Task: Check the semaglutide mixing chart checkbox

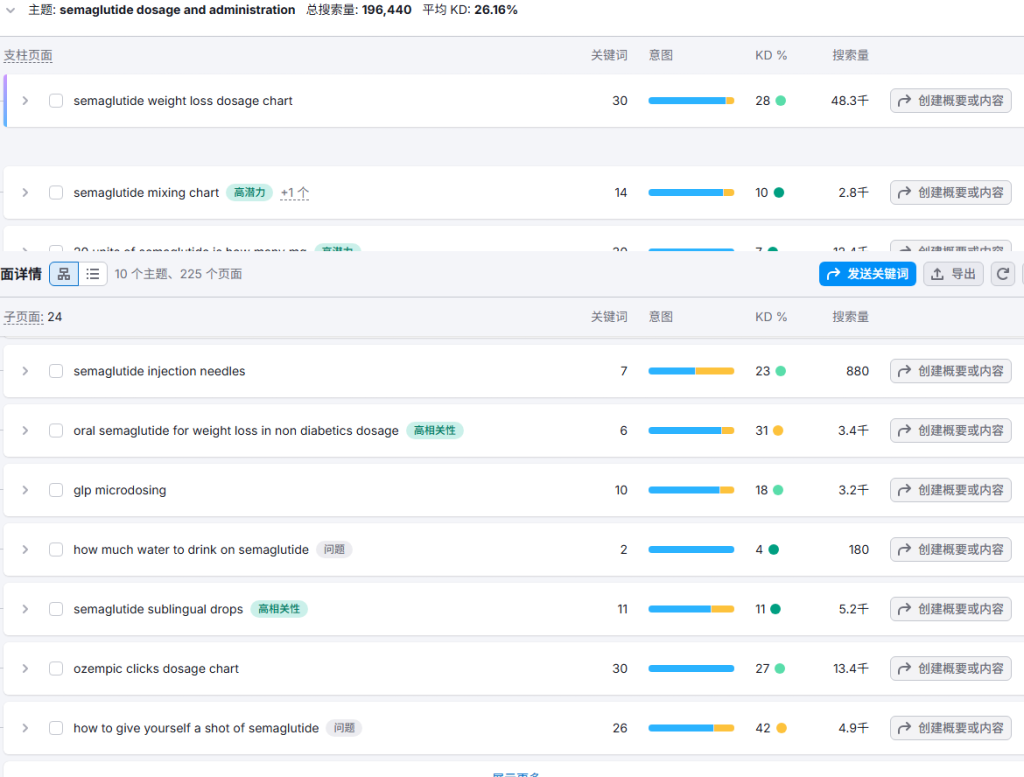Action: click(x=56, y=193)
